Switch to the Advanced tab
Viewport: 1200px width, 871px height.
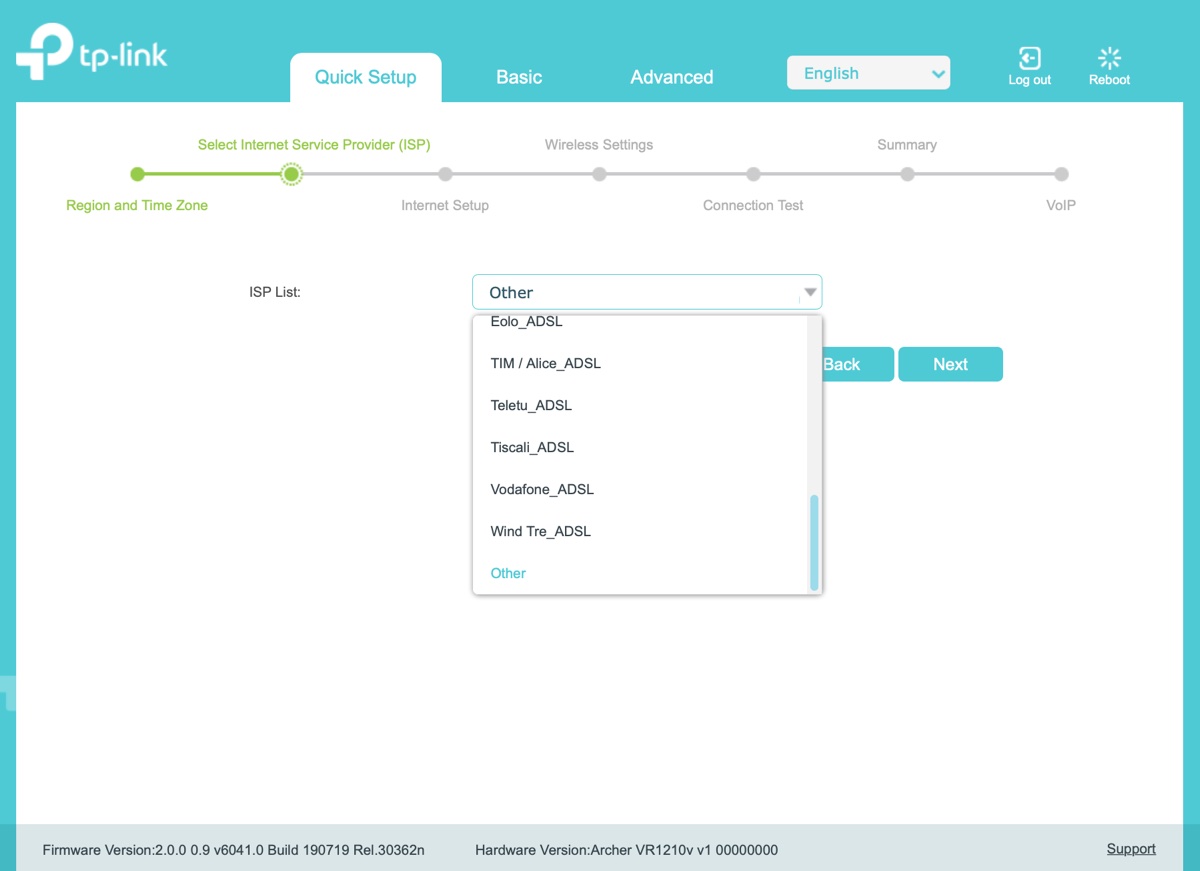click(672, 77)
